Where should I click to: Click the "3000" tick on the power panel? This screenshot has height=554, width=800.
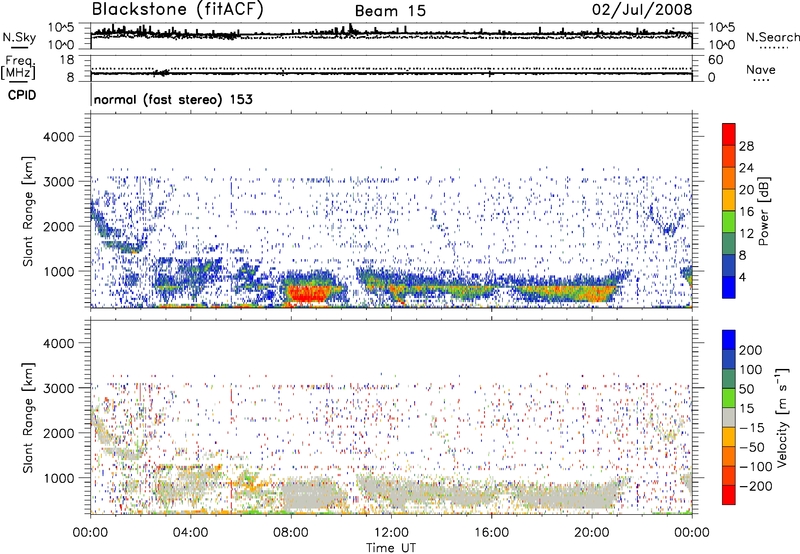[58, 182]
